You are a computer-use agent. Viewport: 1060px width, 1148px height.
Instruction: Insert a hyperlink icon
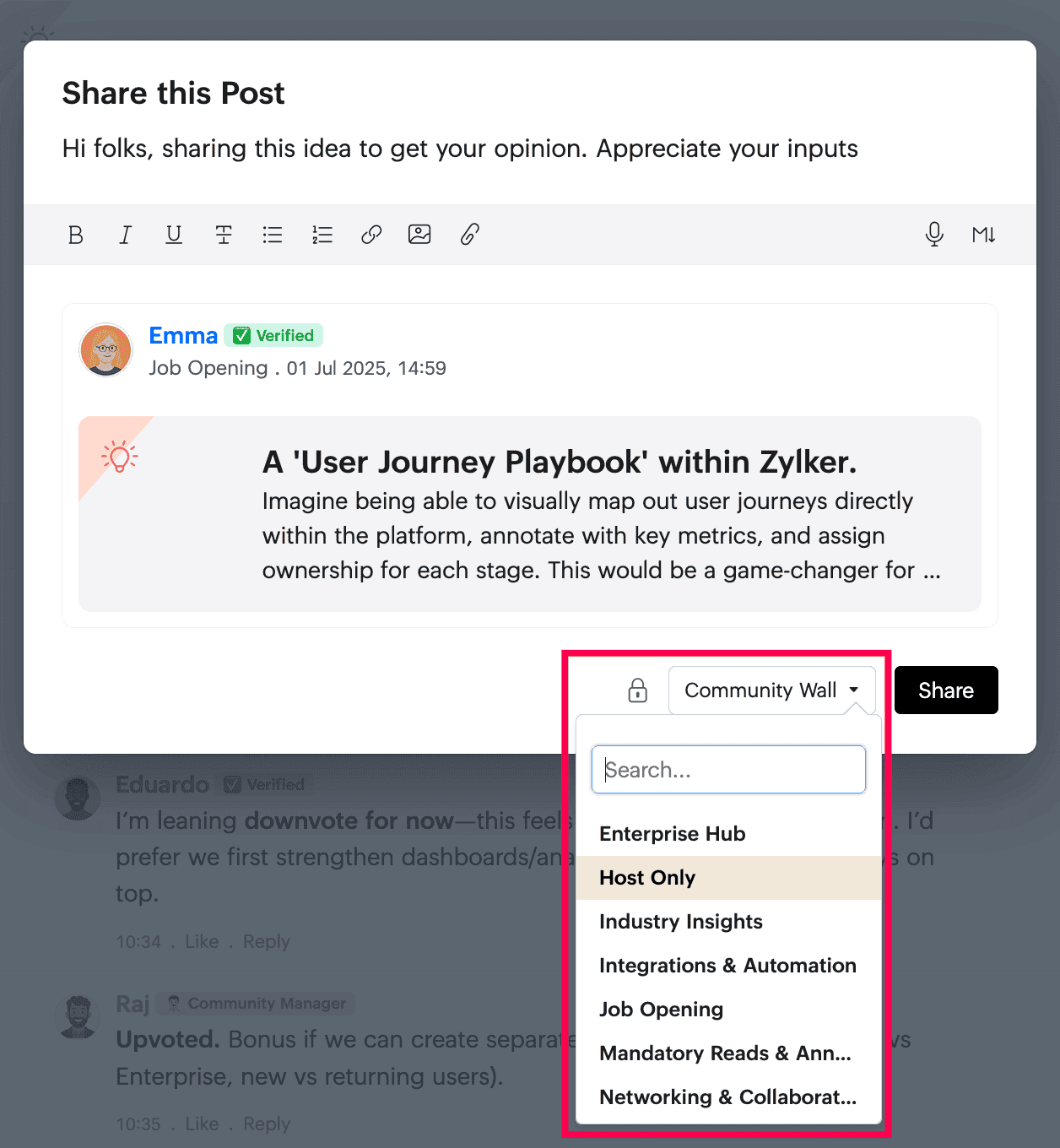371,235
